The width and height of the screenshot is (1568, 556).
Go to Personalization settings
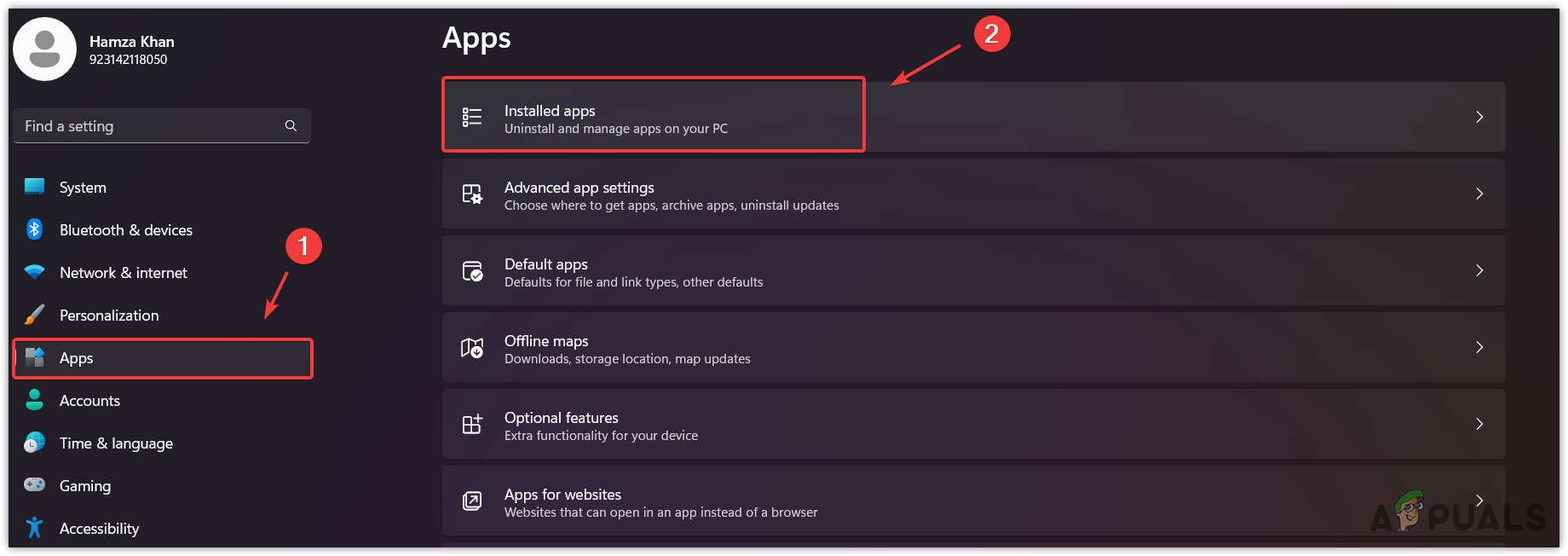[109, 316]
